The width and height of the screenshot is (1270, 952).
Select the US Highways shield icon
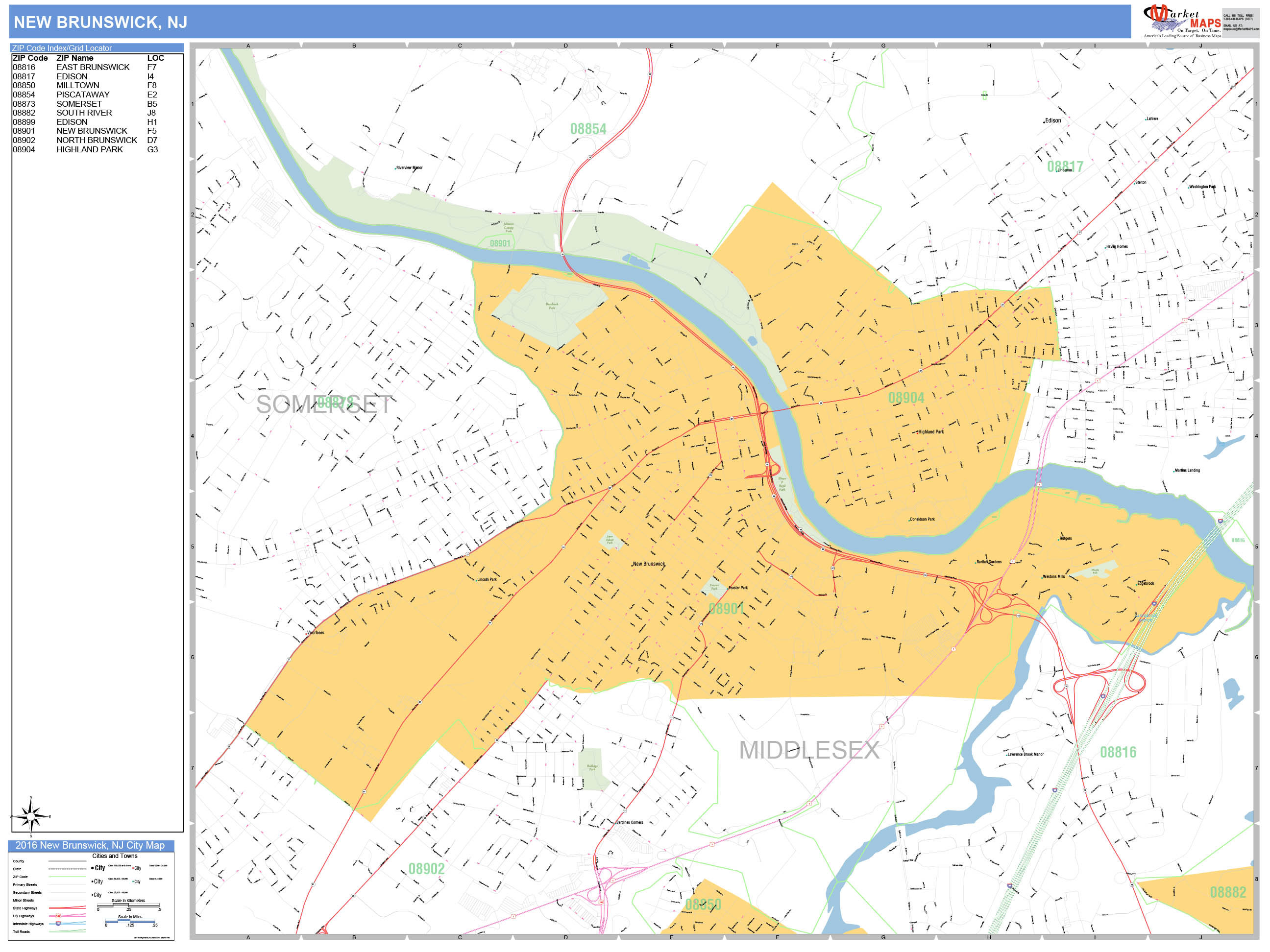(x=59, y=916)
